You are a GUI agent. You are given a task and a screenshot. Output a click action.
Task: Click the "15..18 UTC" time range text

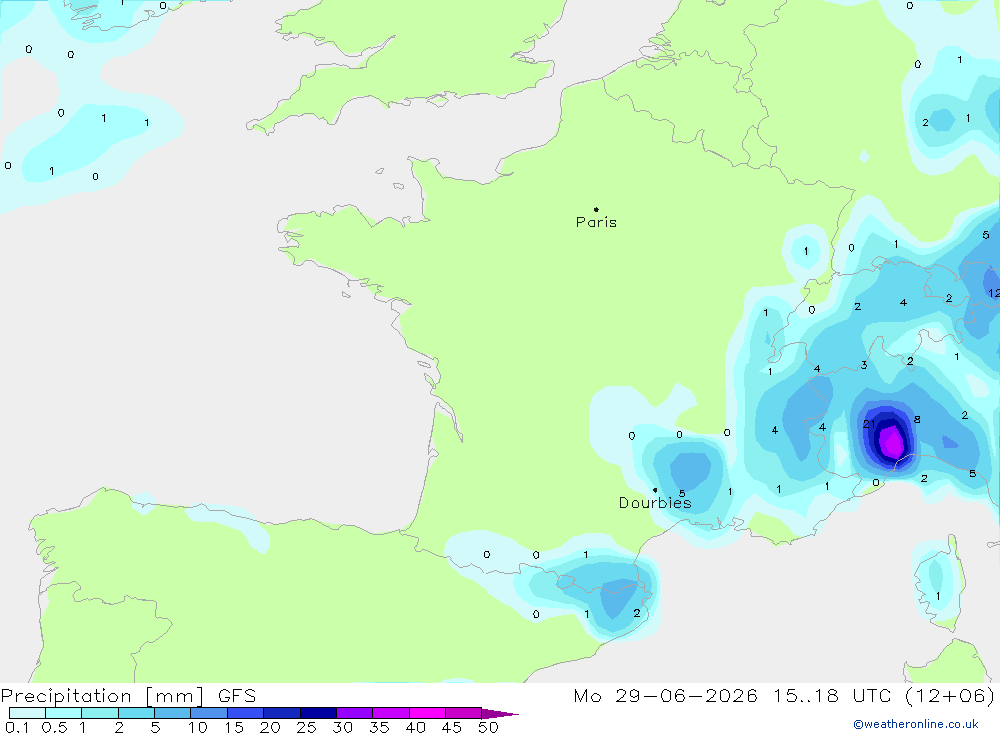point(832,695)
